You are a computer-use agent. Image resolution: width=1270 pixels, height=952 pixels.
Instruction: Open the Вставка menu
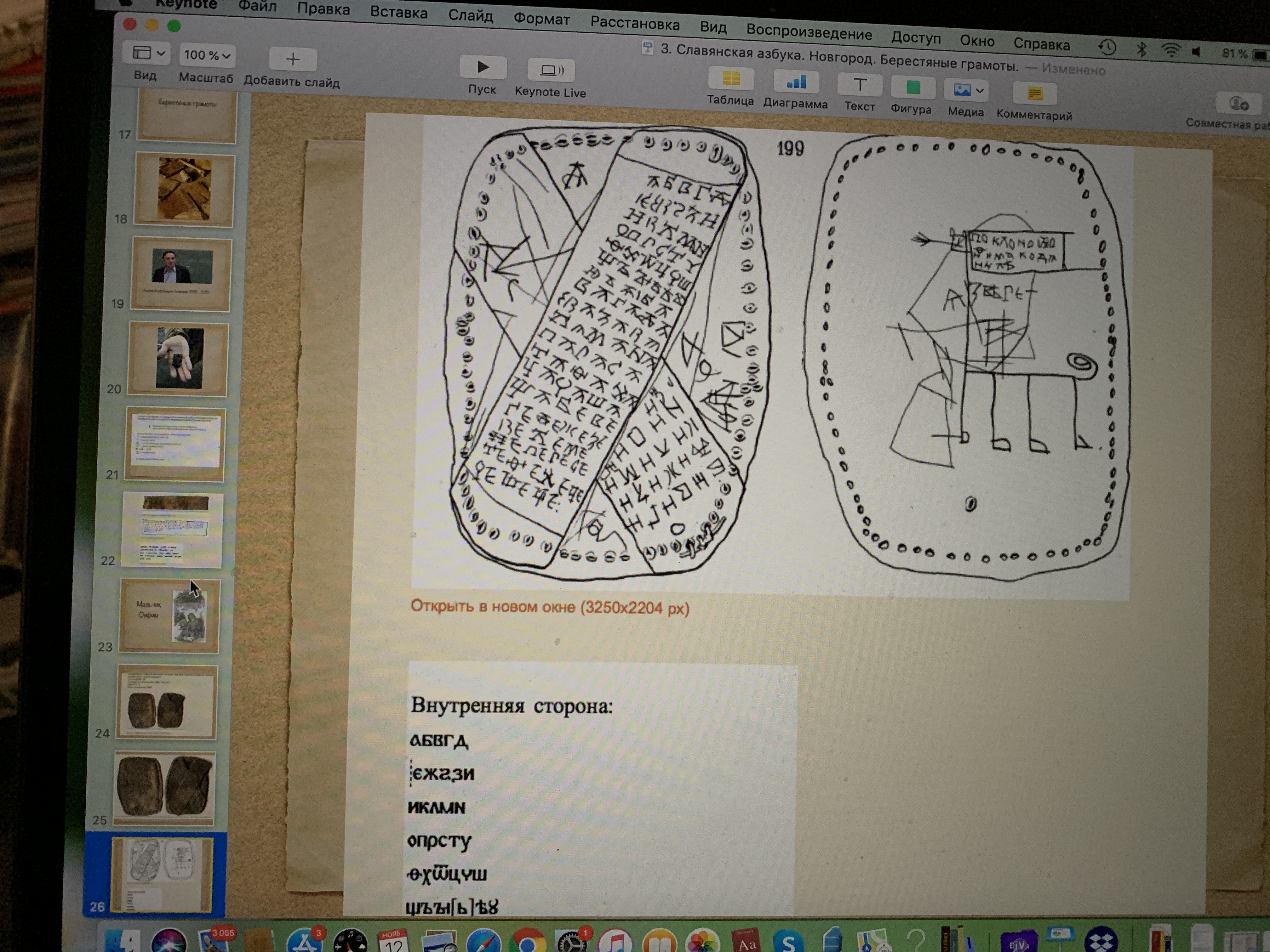point(398,13)
